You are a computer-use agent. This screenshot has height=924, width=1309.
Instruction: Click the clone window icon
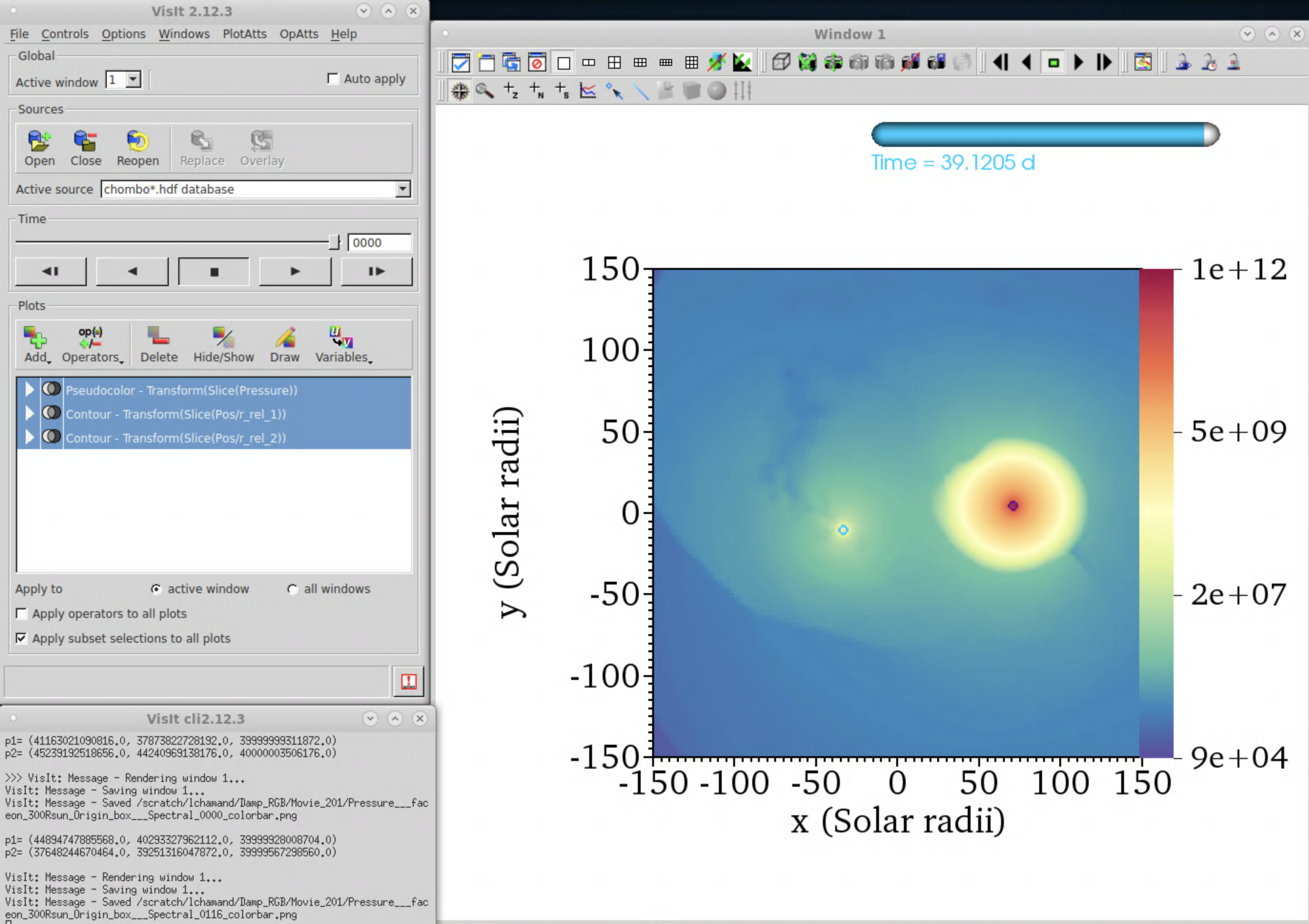pyautogui.click(x=511, y=62)
